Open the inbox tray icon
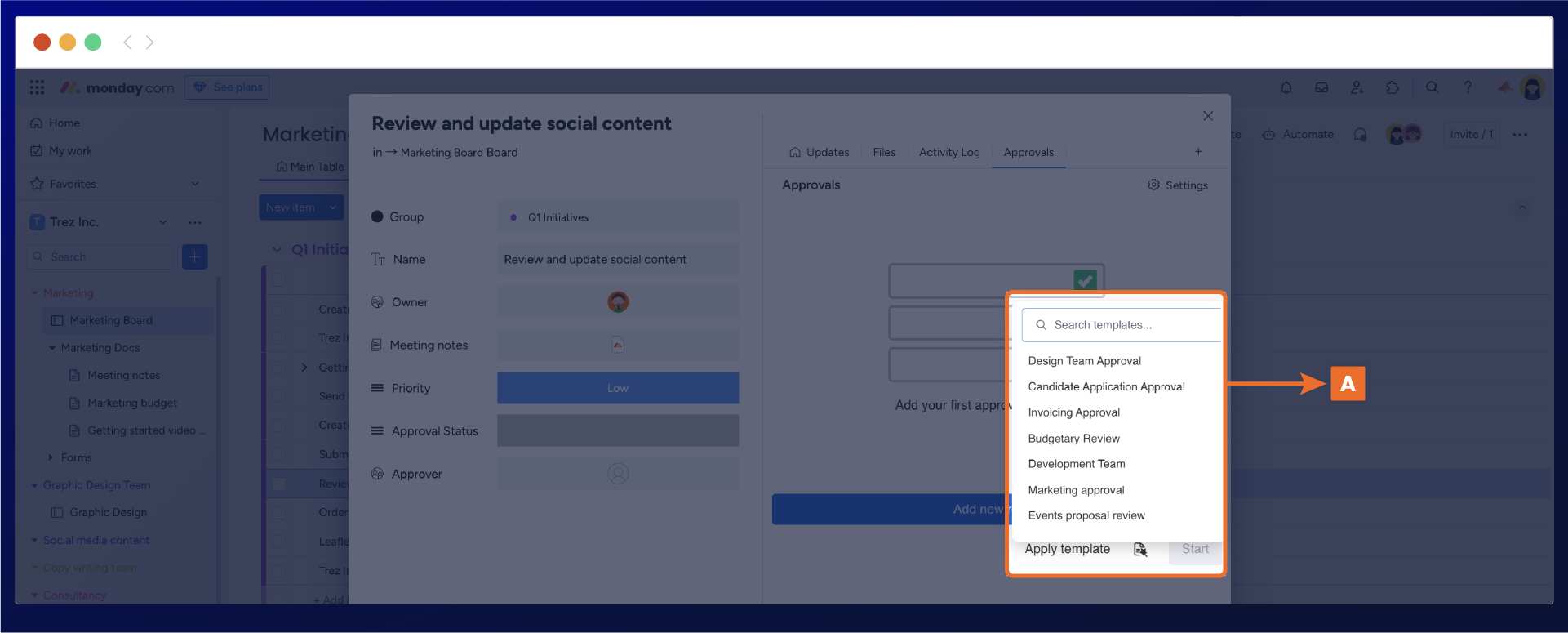This screenshot has height=633, width=1568. [1321, 87]
